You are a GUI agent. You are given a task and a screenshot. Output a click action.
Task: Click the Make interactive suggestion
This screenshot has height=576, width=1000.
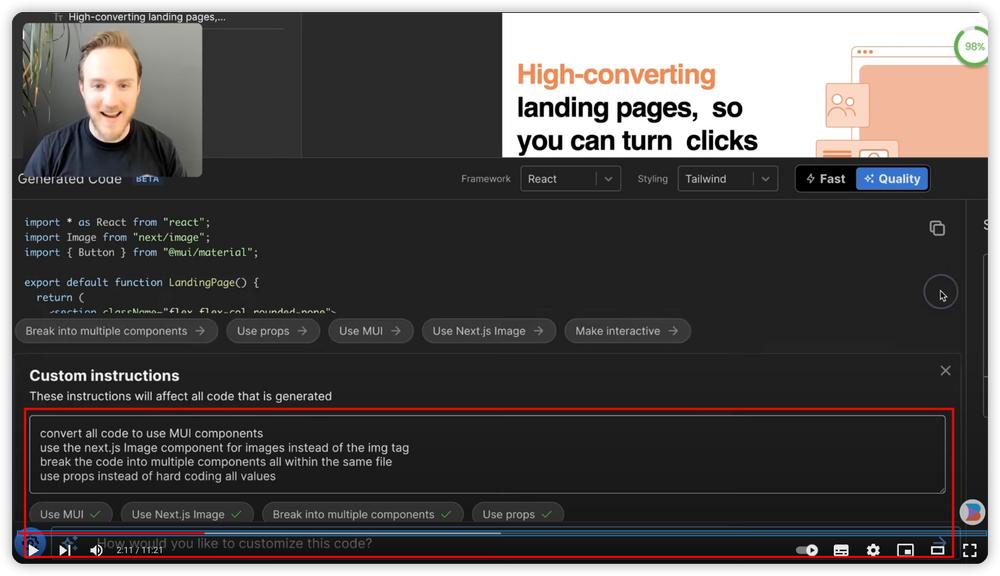pos(626,331)
